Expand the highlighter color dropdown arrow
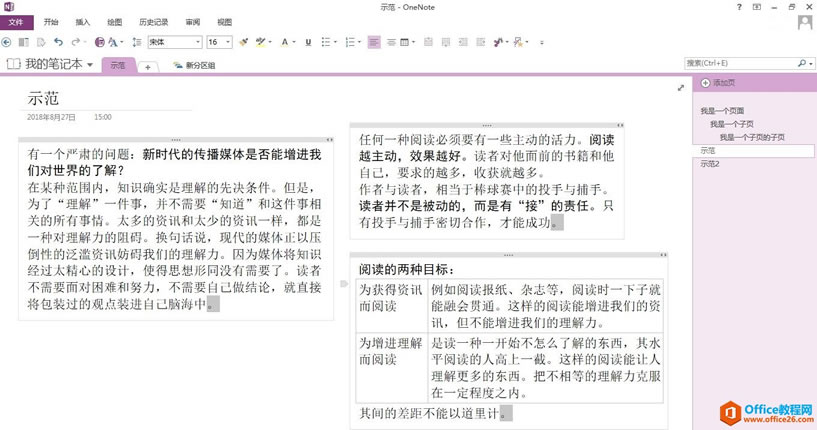 point(270,42)
